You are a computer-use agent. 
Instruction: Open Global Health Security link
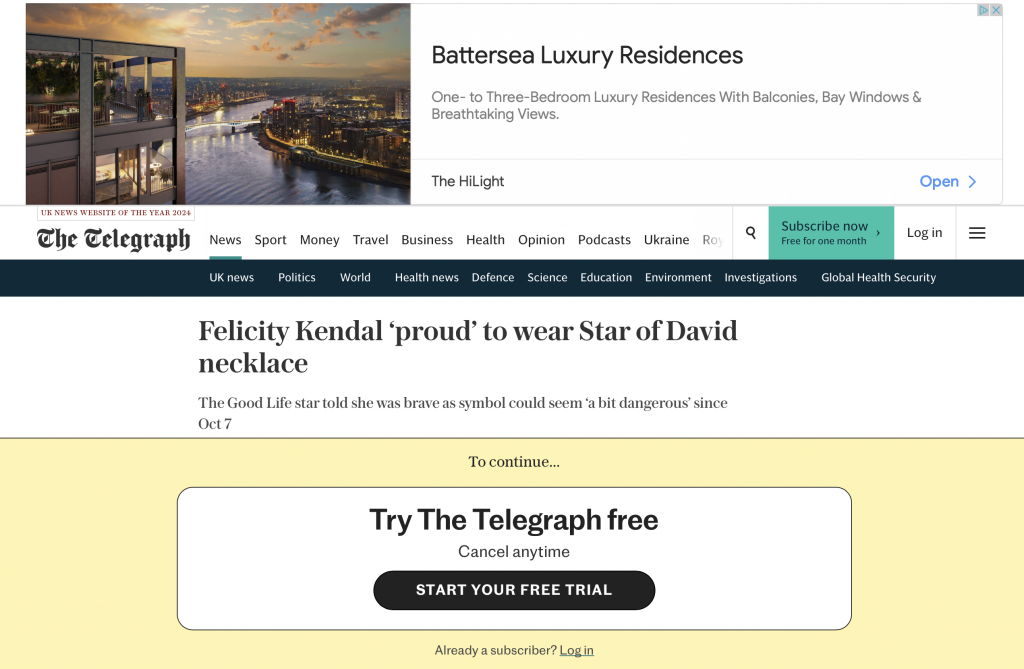878,278
